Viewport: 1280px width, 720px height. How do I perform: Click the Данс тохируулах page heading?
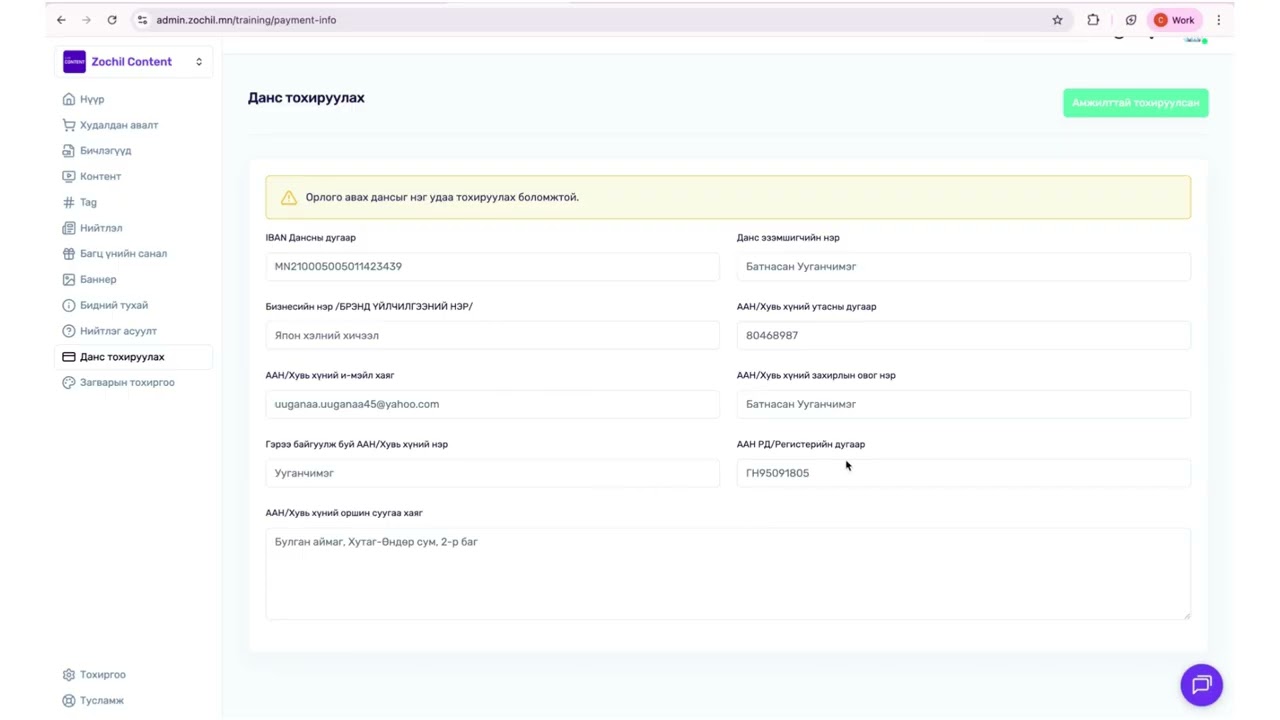[306, 98]
